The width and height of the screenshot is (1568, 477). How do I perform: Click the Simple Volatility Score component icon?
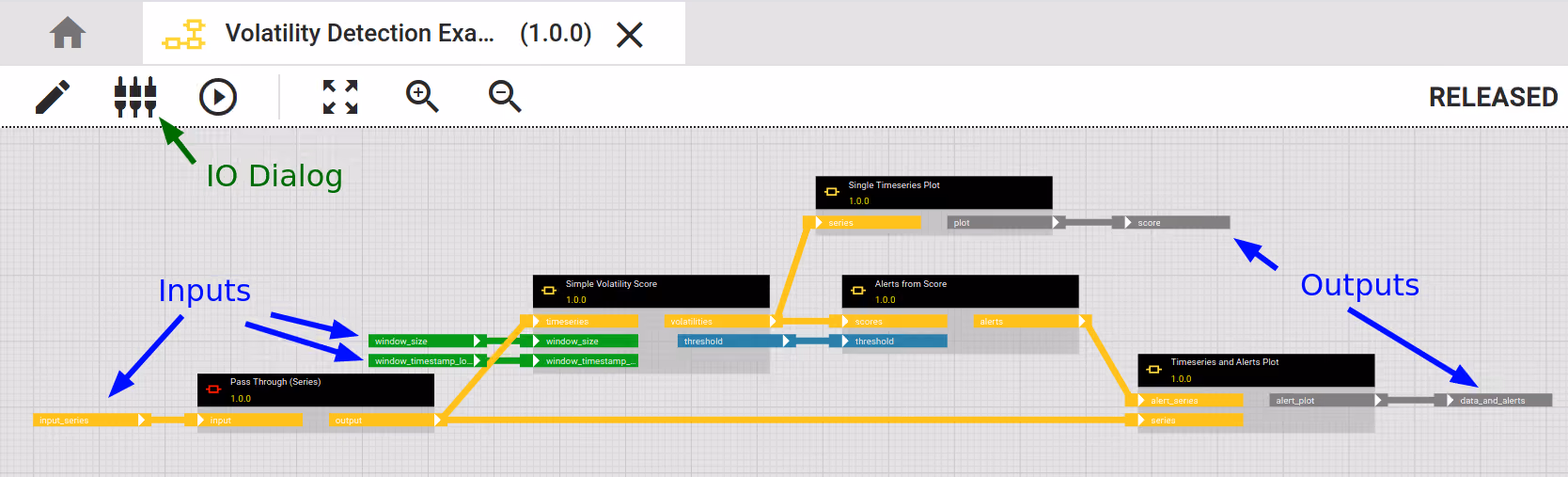(x=549, y=291)
